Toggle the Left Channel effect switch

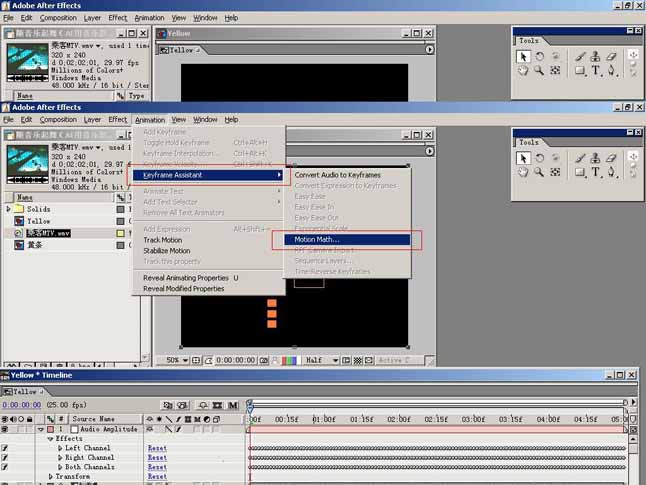(5, 448)
